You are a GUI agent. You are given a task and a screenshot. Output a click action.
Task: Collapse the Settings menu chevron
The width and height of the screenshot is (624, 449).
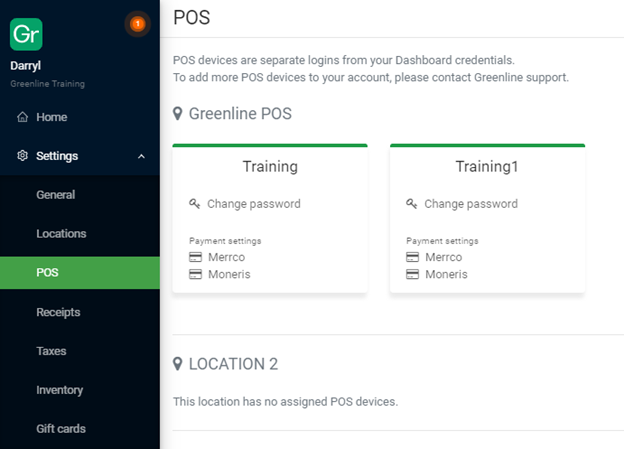141,156
